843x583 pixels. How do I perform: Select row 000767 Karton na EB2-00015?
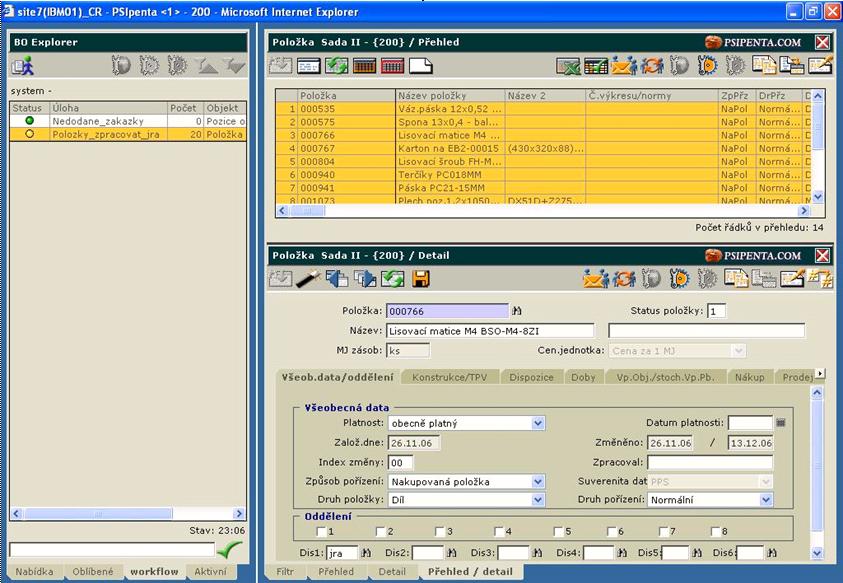coord(543,148)
